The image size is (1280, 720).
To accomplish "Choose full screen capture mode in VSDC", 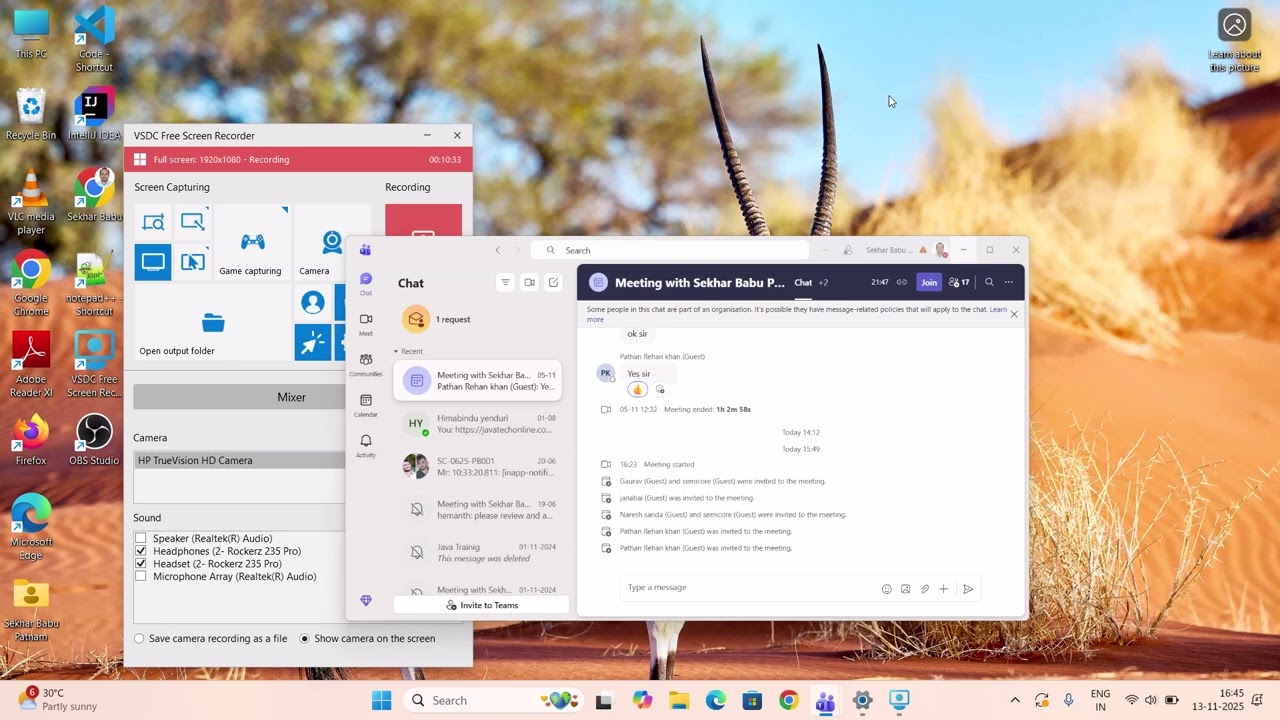I will pyautogui.click(x=153, y=262).
